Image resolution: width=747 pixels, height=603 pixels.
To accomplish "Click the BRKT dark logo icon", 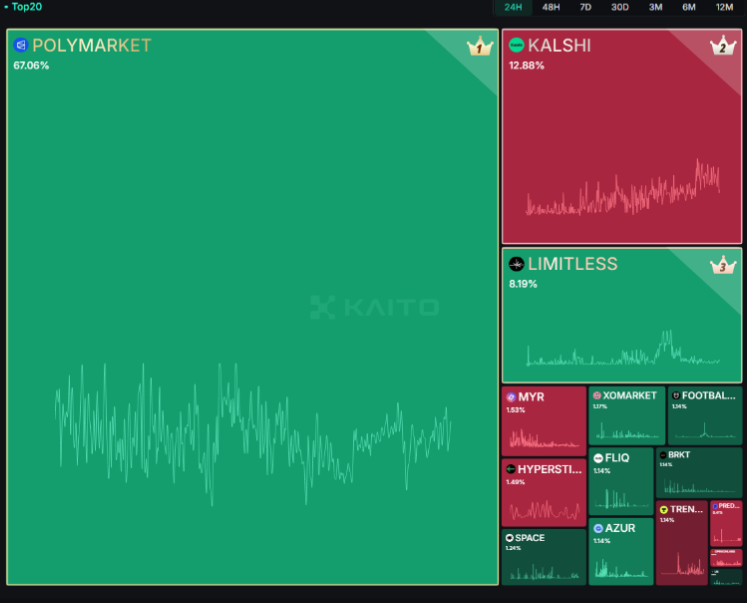I will click(663, 455).
